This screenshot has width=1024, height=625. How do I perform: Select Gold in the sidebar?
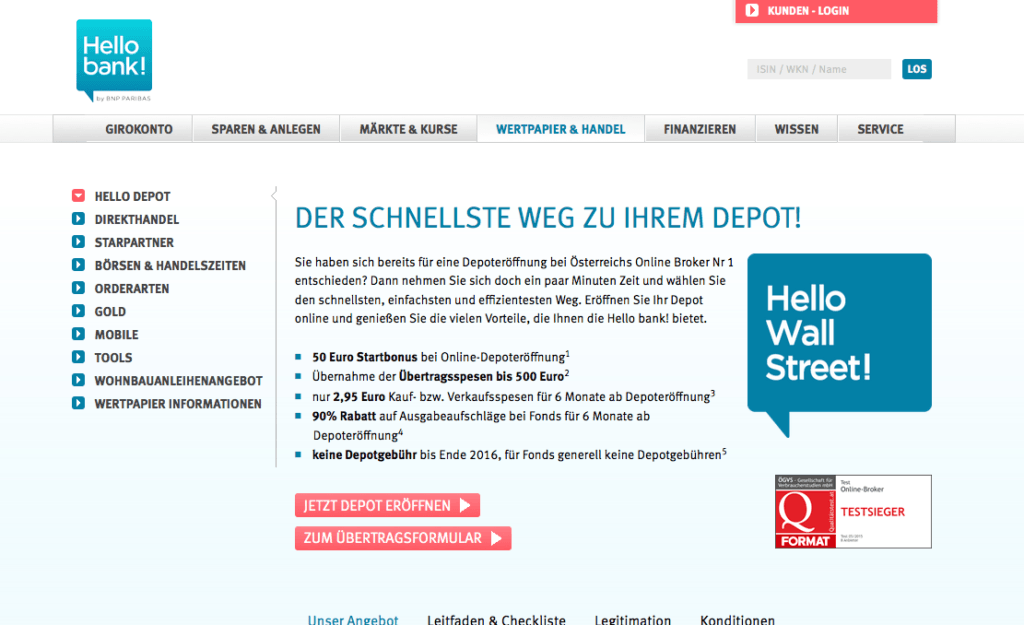click(x=110, y=312)
